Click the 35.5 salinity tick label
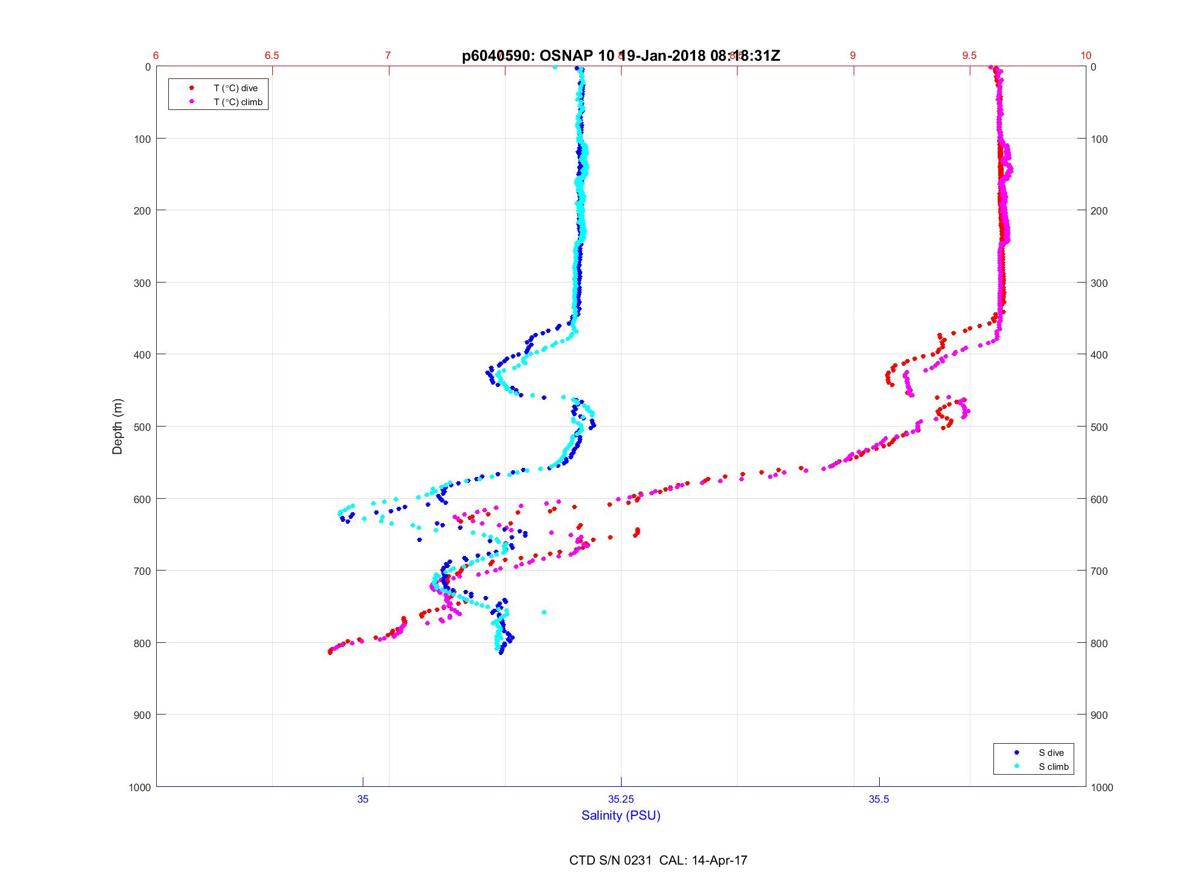This screenshot has width=1200, height=885. (879, 799)
